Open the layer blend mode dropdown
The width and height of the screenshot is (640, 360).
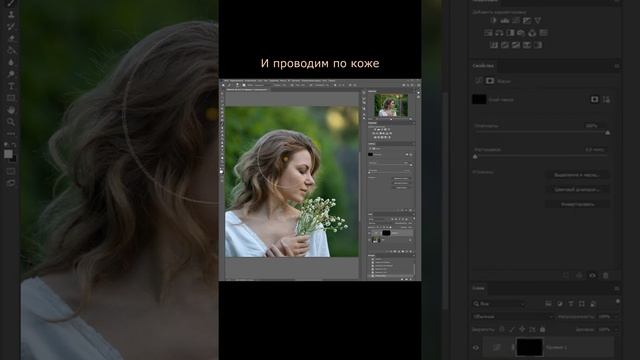coord(513,317)
